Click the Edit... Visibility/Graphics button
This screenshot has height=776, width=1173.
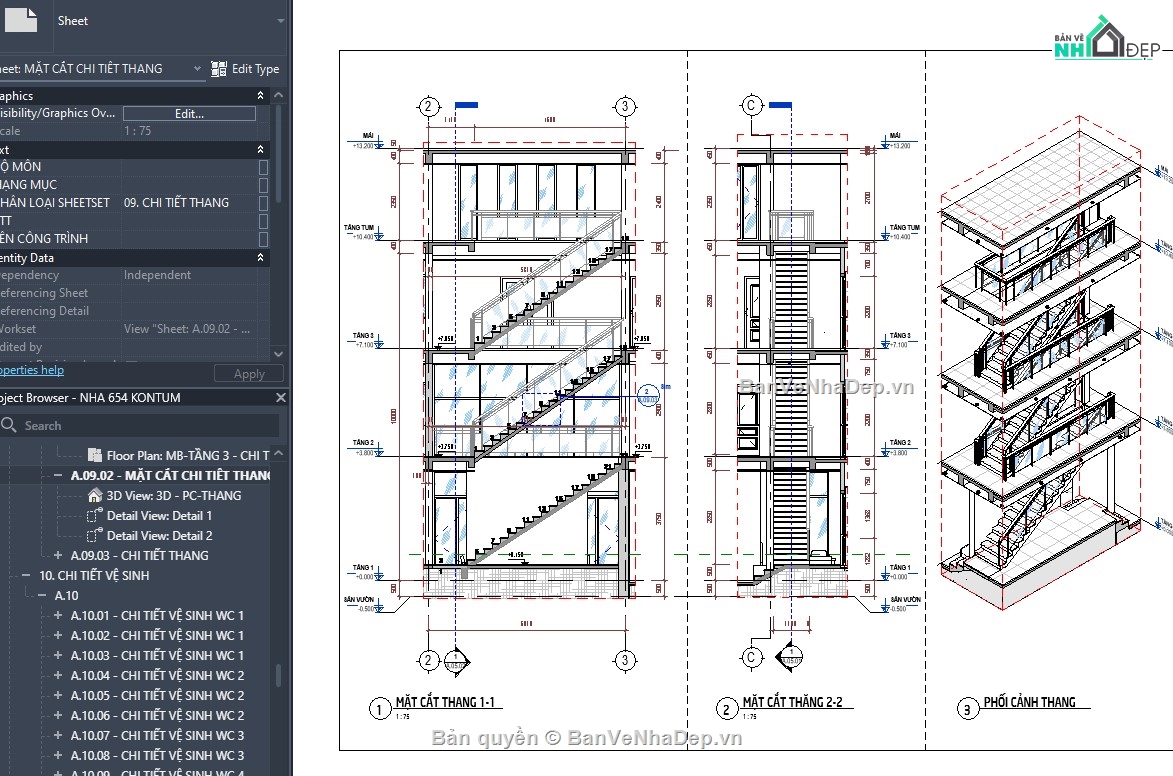(x=189, y=114)
